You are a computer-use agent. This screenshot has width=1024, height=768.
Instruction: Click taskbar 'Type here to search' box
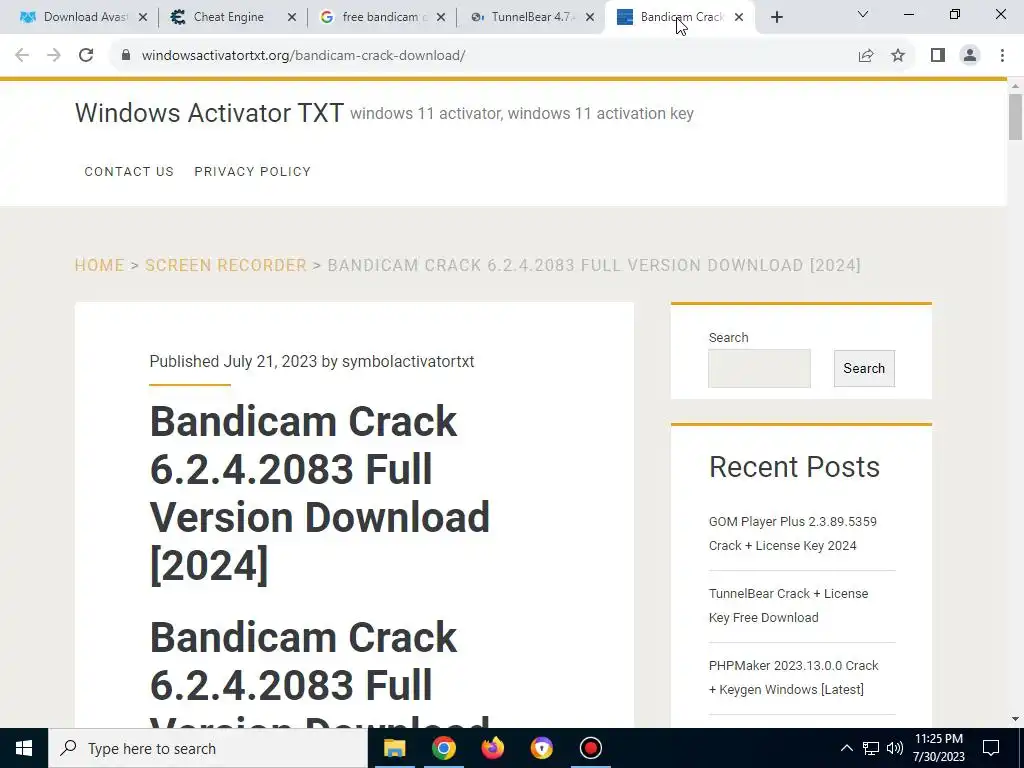pyautogui.click(x=208, y=748)
